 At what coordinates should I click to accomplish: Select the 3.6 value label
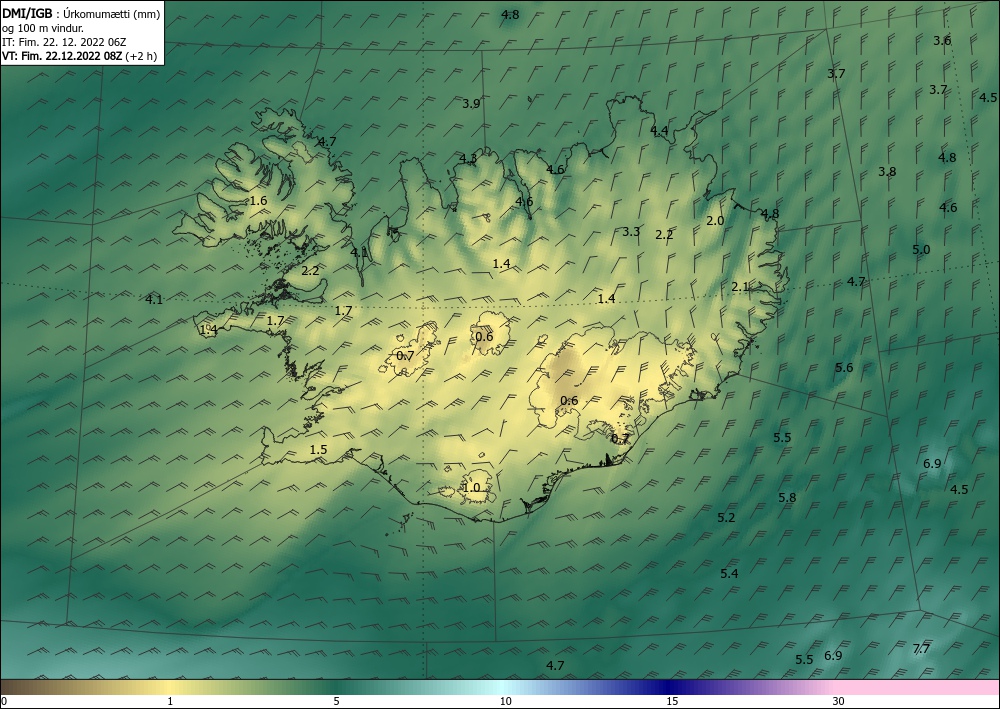pos(942,41)
